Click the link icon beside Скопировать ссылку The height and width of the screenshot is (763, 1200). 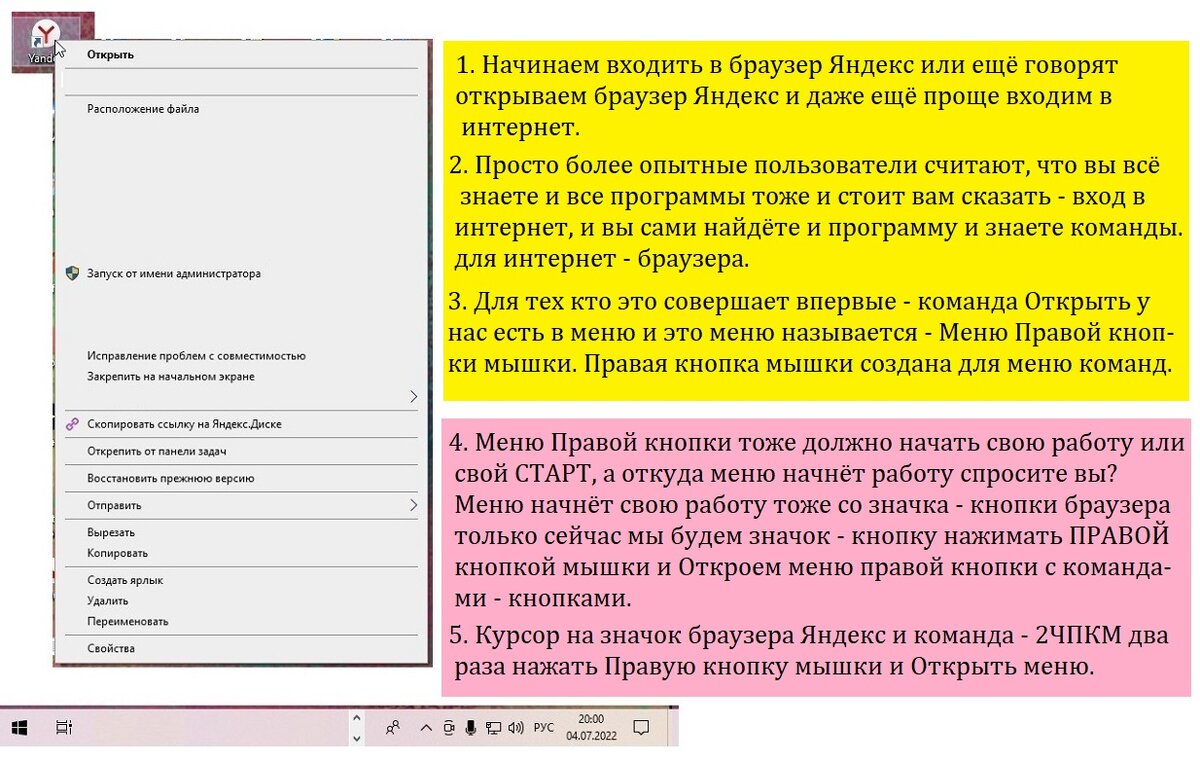[72, 424]
